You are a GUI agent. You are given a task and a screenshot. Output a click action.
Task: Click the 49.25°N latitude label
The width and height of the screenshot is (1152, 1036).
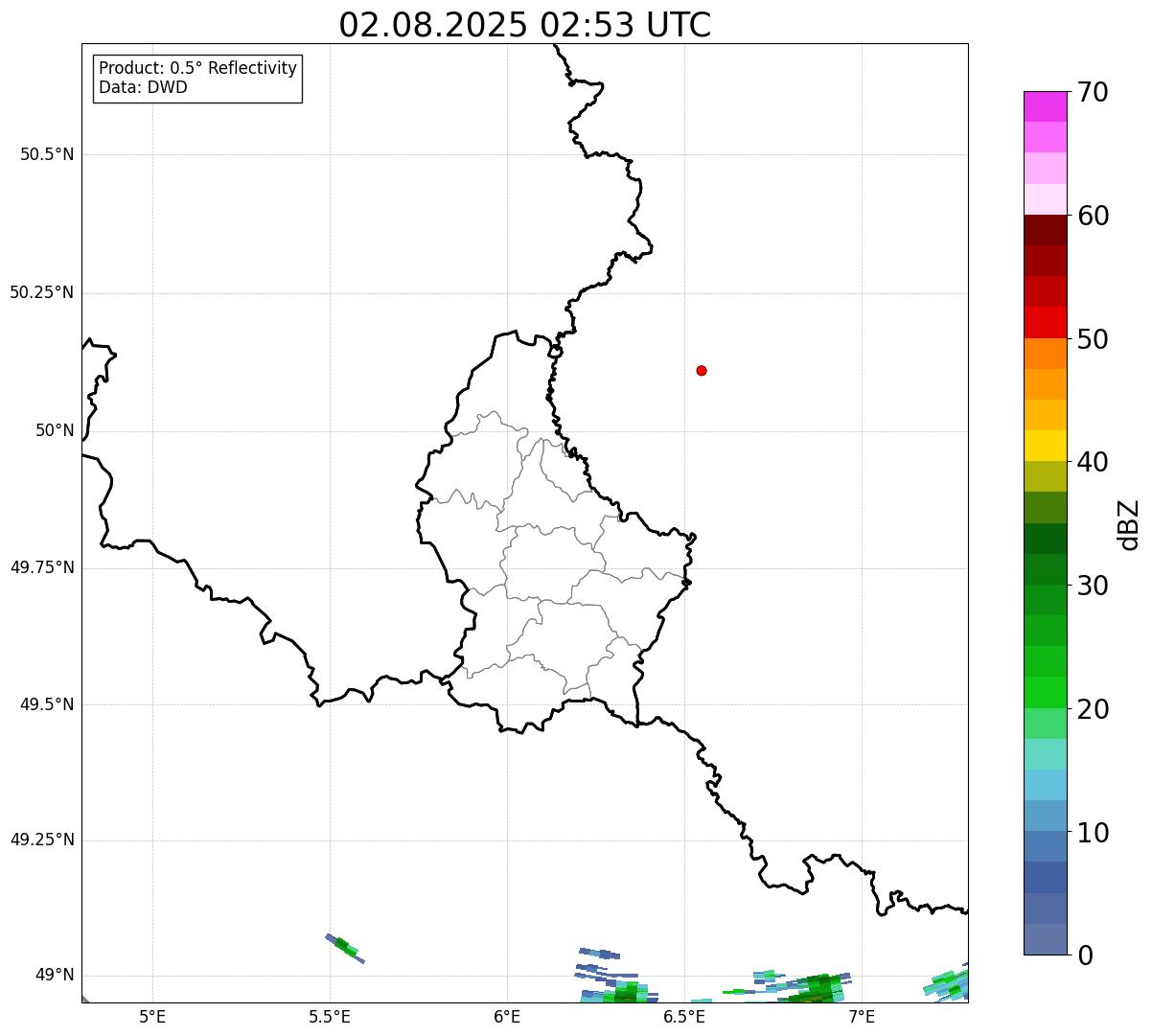(x=42, y=840)
